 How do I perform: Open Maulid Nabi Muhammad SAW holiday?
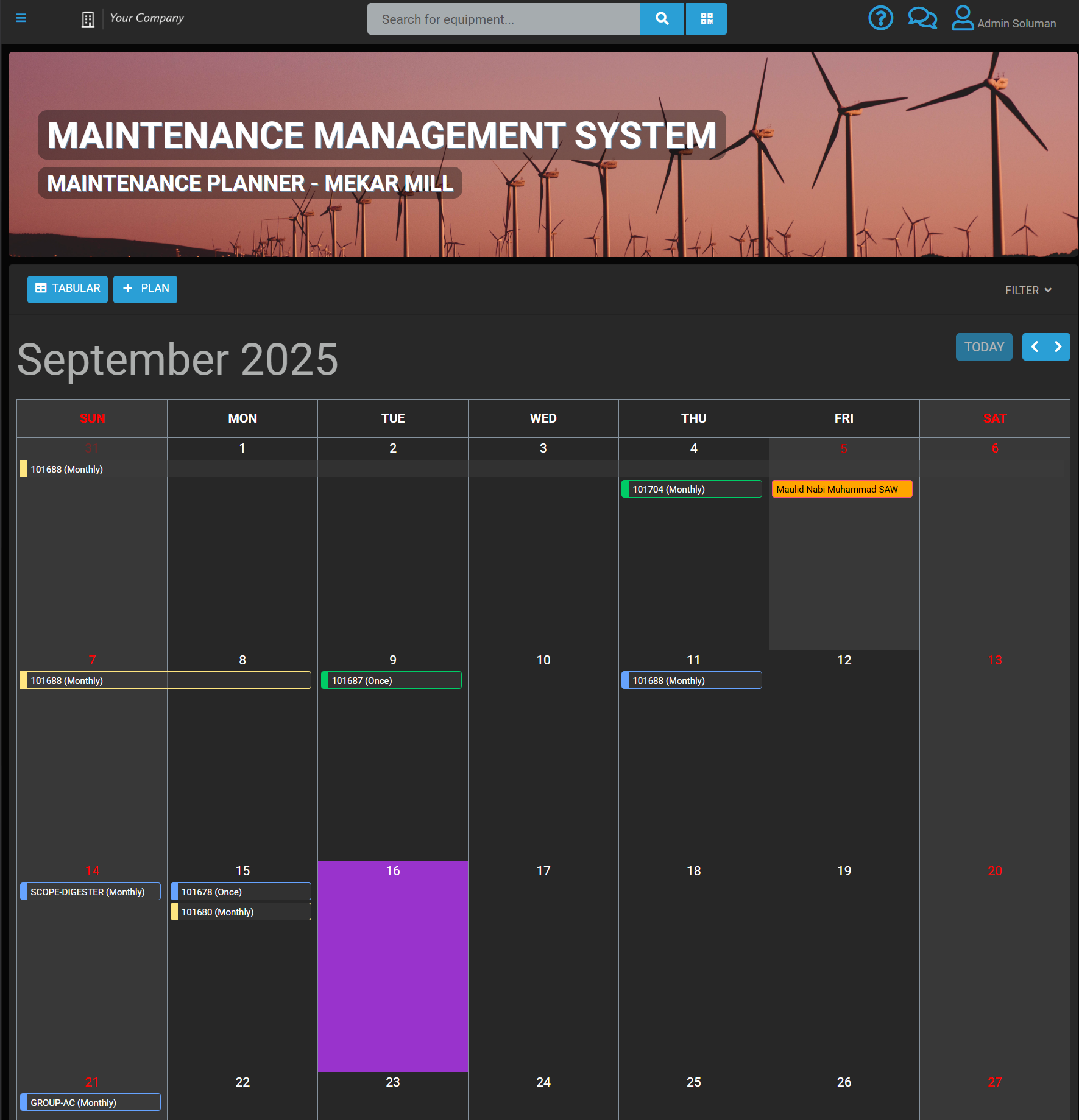[x=841, y=489]
